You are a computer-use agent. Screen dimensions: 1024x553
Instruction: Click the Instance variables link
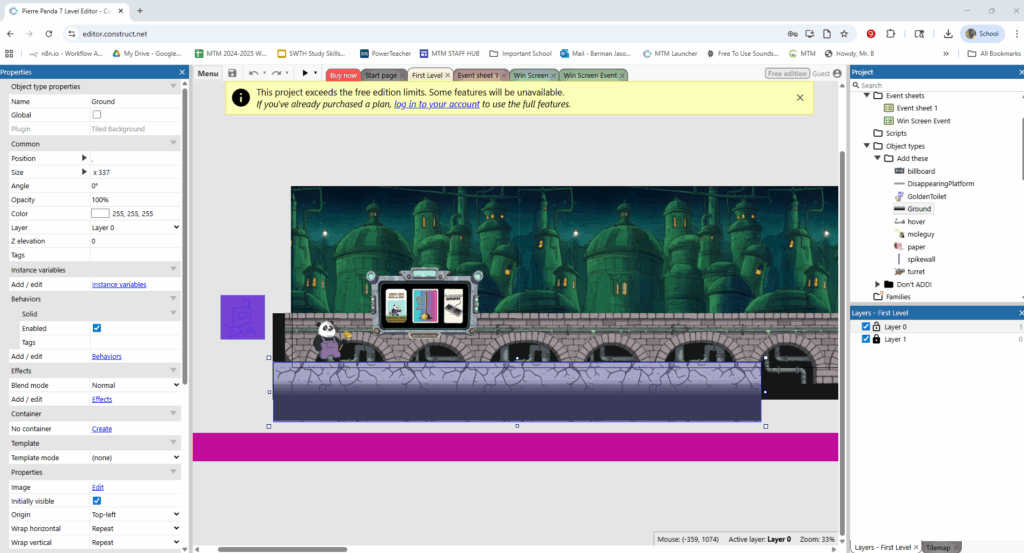tap(119, 285)
